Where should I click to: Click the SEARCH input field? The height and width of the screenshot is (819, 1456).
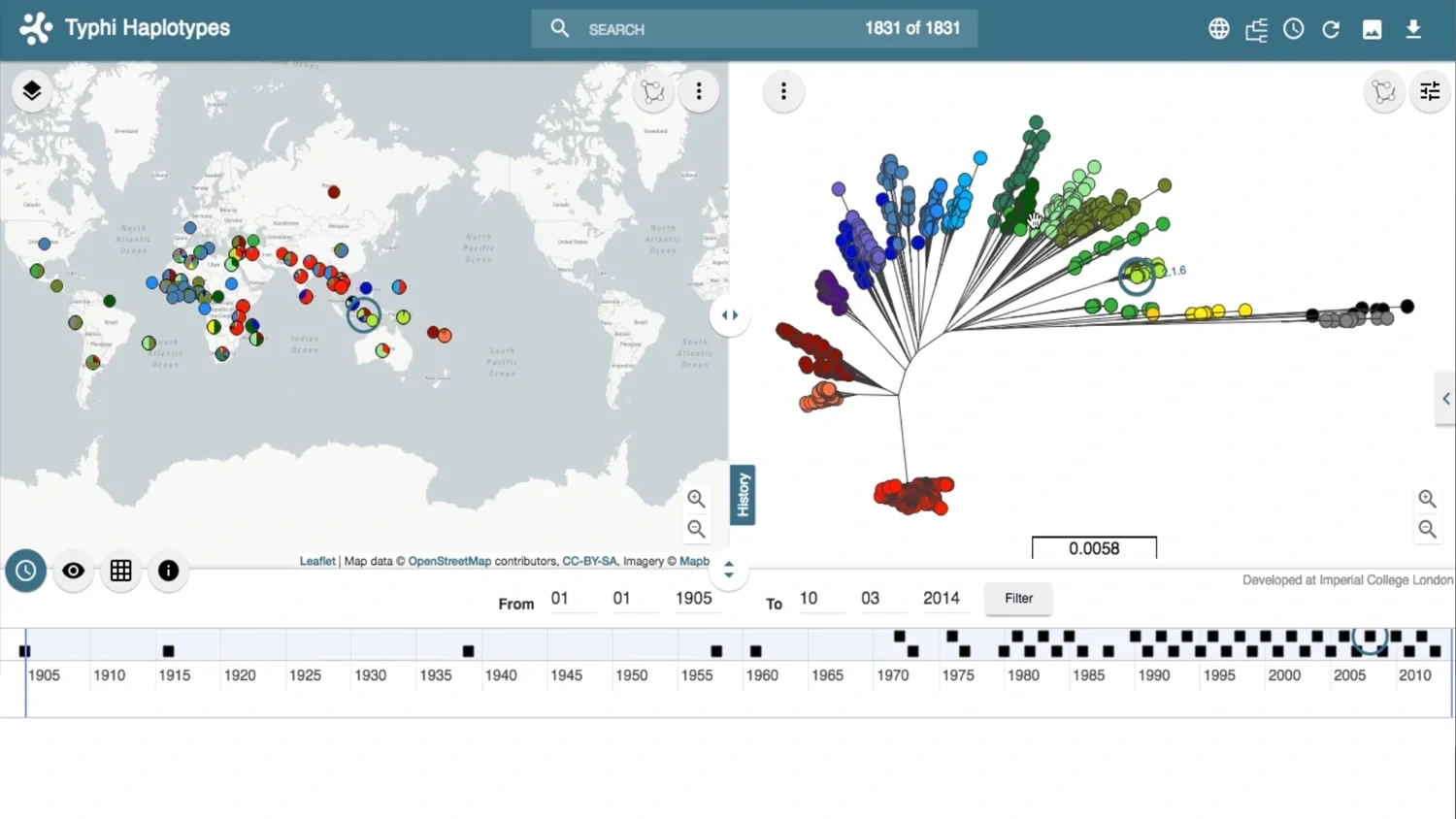pos(718,29)
